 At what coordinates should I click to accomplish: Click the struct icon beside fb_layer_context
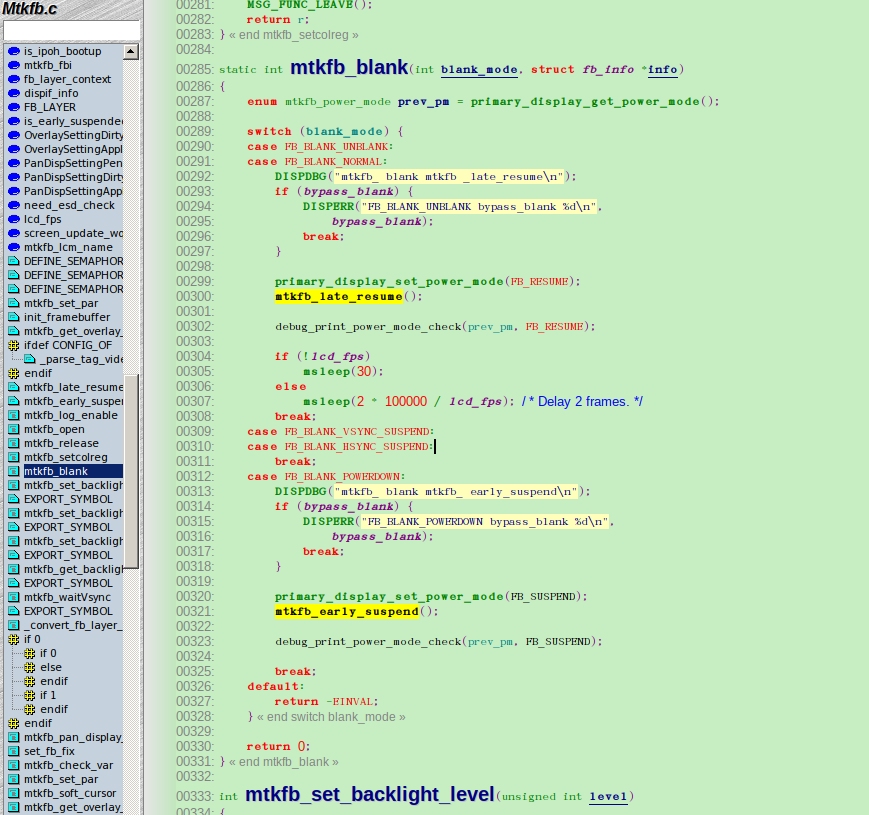[x=11, y=79]
